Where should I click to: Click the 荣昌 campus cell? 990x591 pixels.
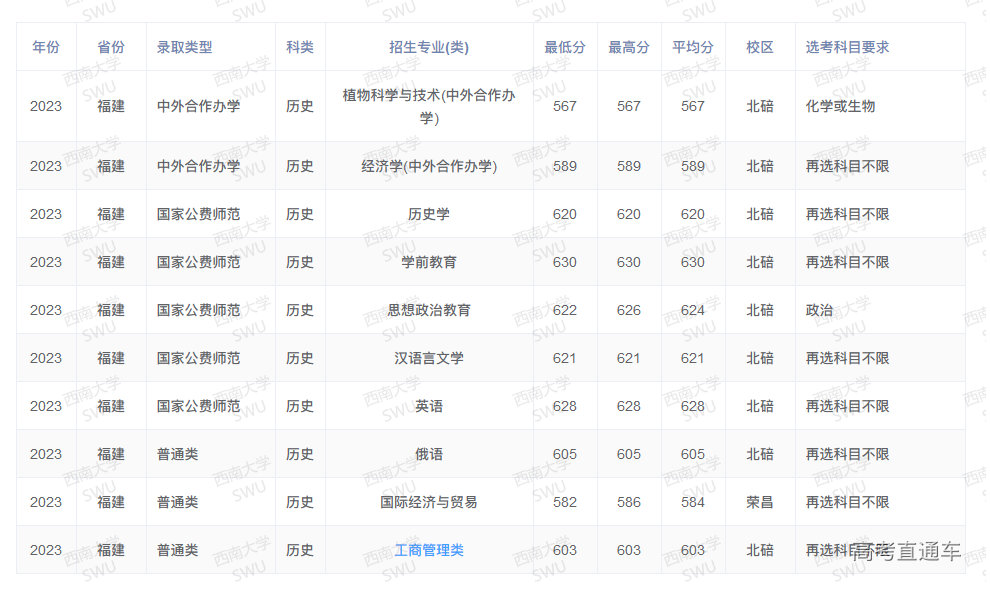760,502
